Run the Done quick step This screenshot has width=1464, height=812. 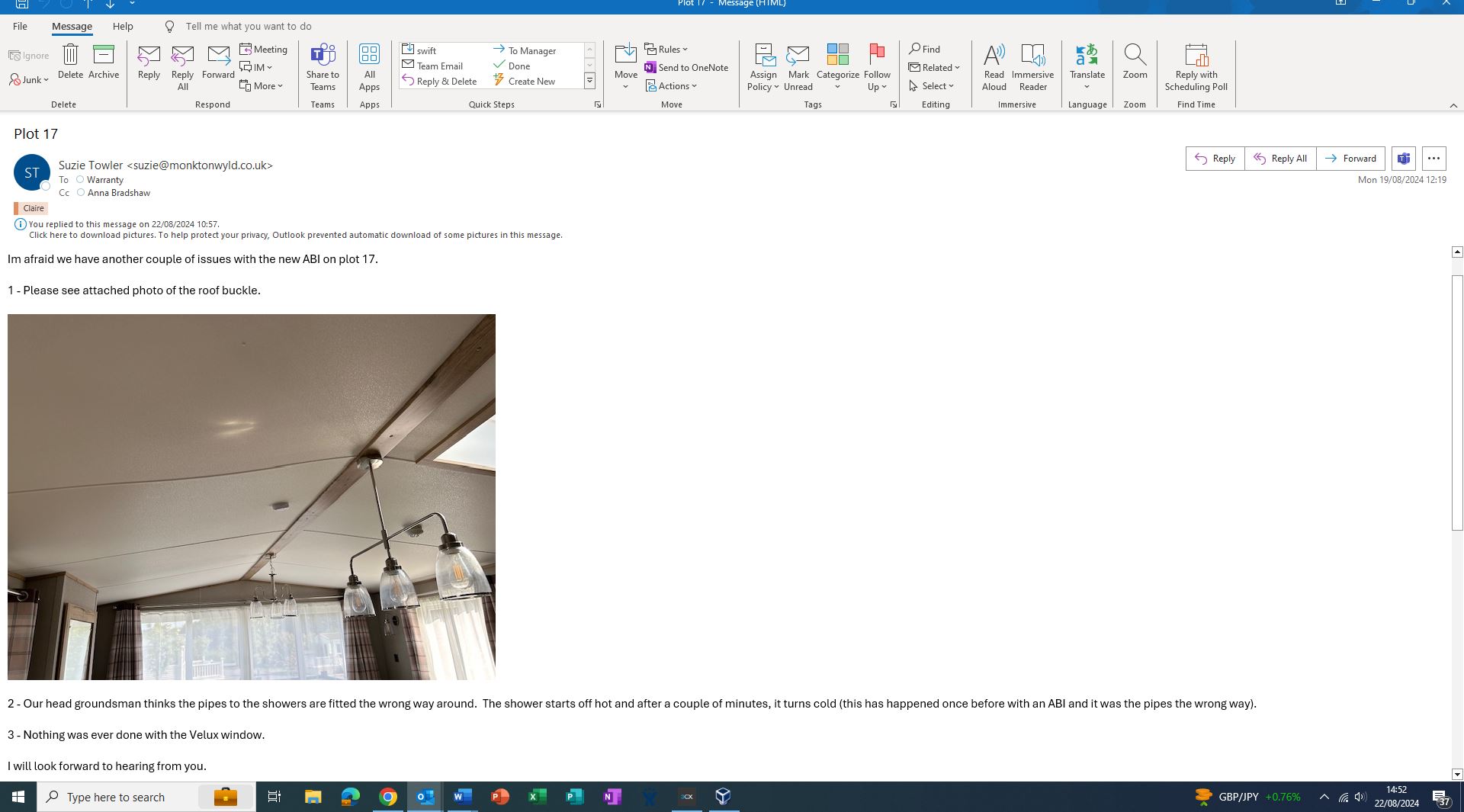point(512,66)
